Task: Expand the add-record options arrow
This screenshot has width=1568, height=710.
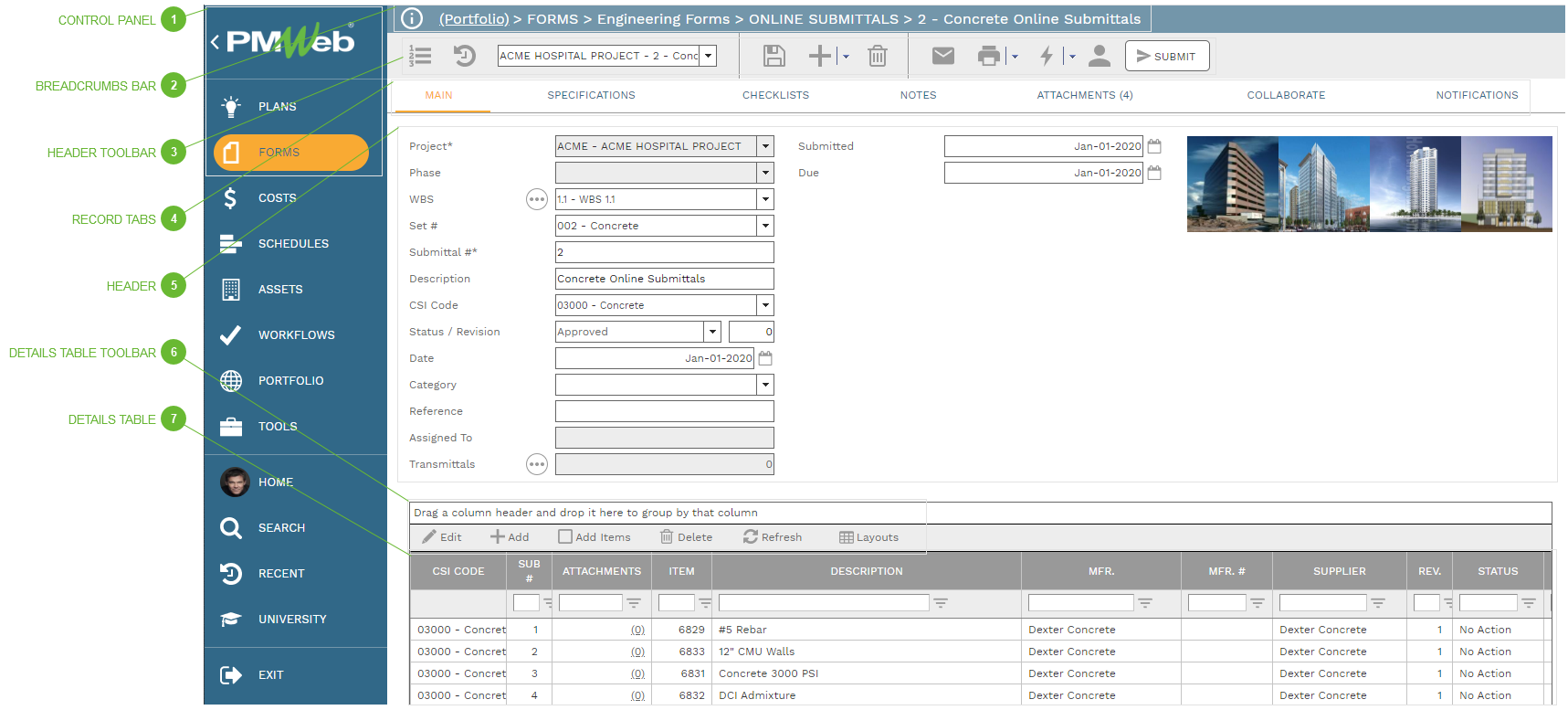Action: point(846,57)
